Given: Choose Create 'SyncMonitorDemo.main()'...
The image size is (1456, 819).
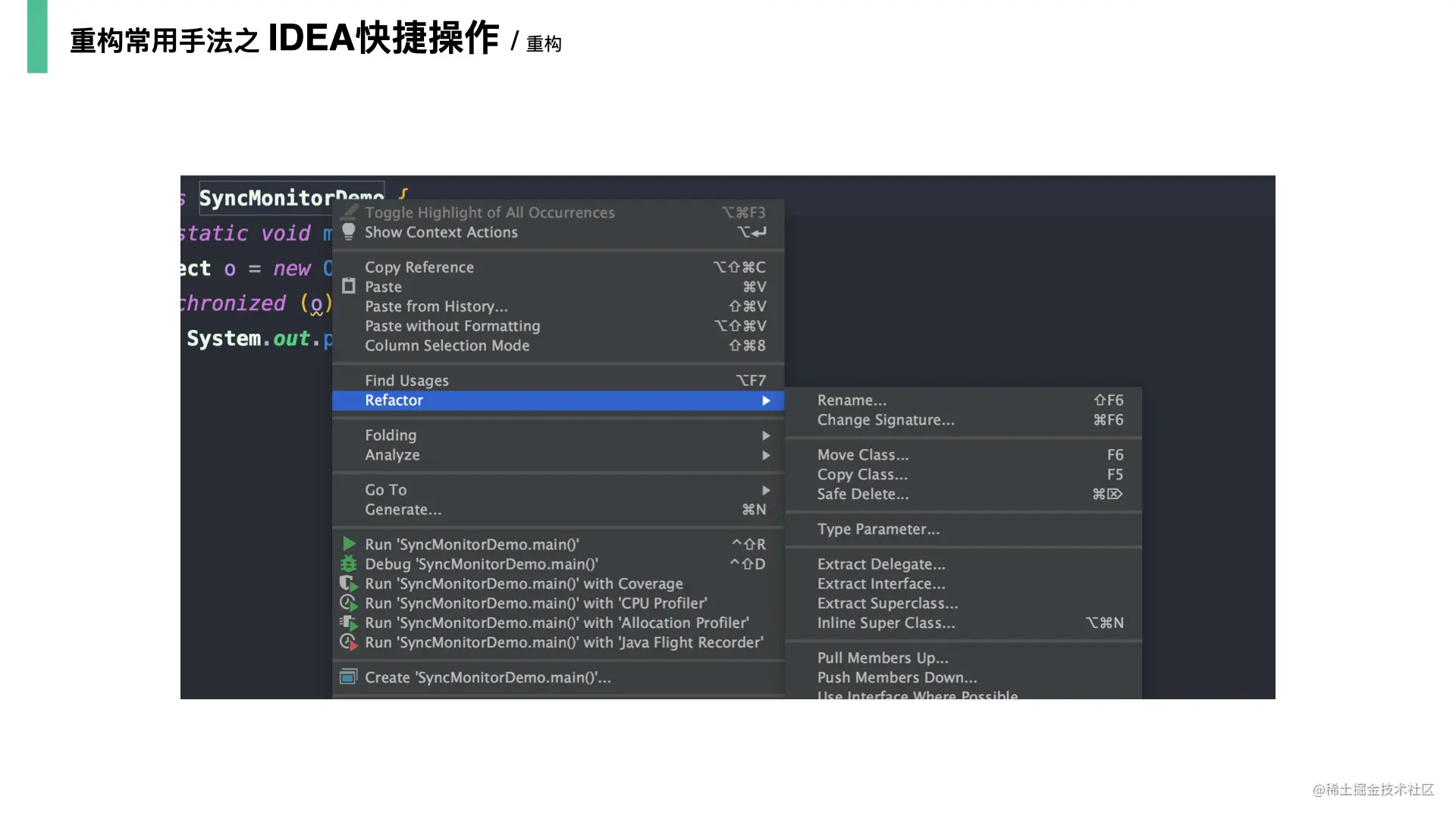Looking at the screenshot, I should click(x=558, y=677).
